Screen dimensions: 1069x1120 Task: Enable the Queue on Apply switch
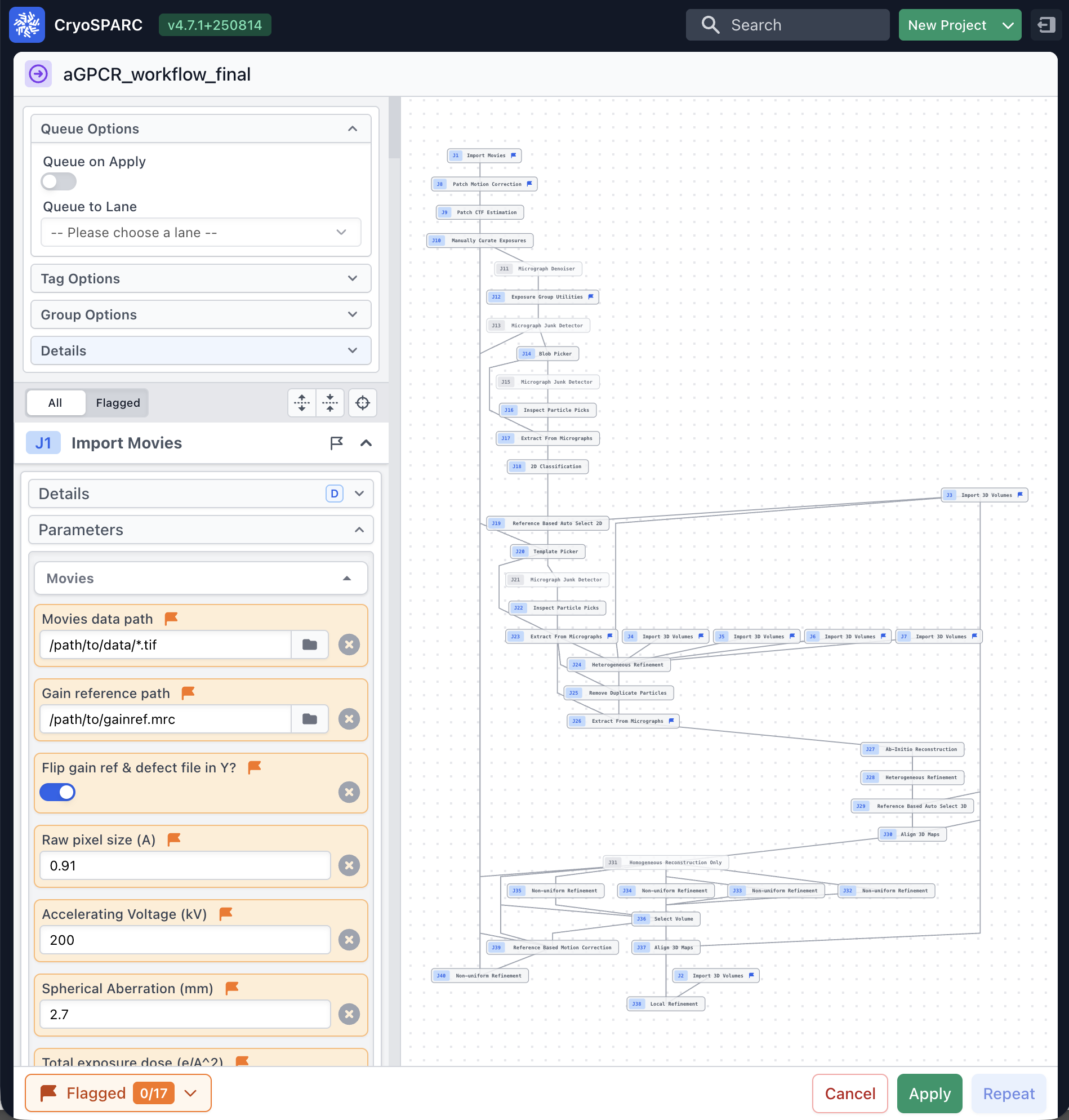(58, 182)
